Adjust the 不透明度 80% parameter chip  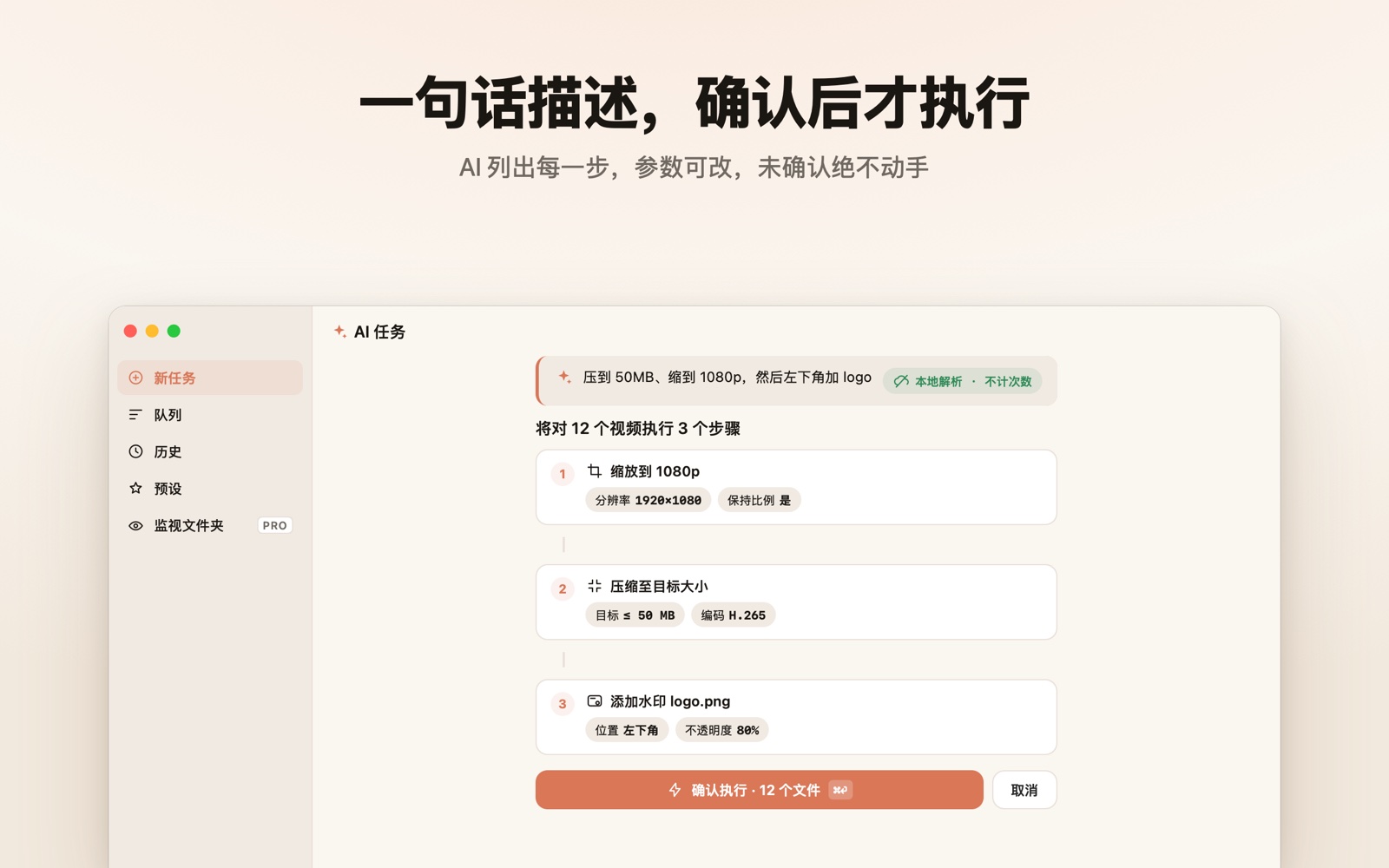point(722,730)
